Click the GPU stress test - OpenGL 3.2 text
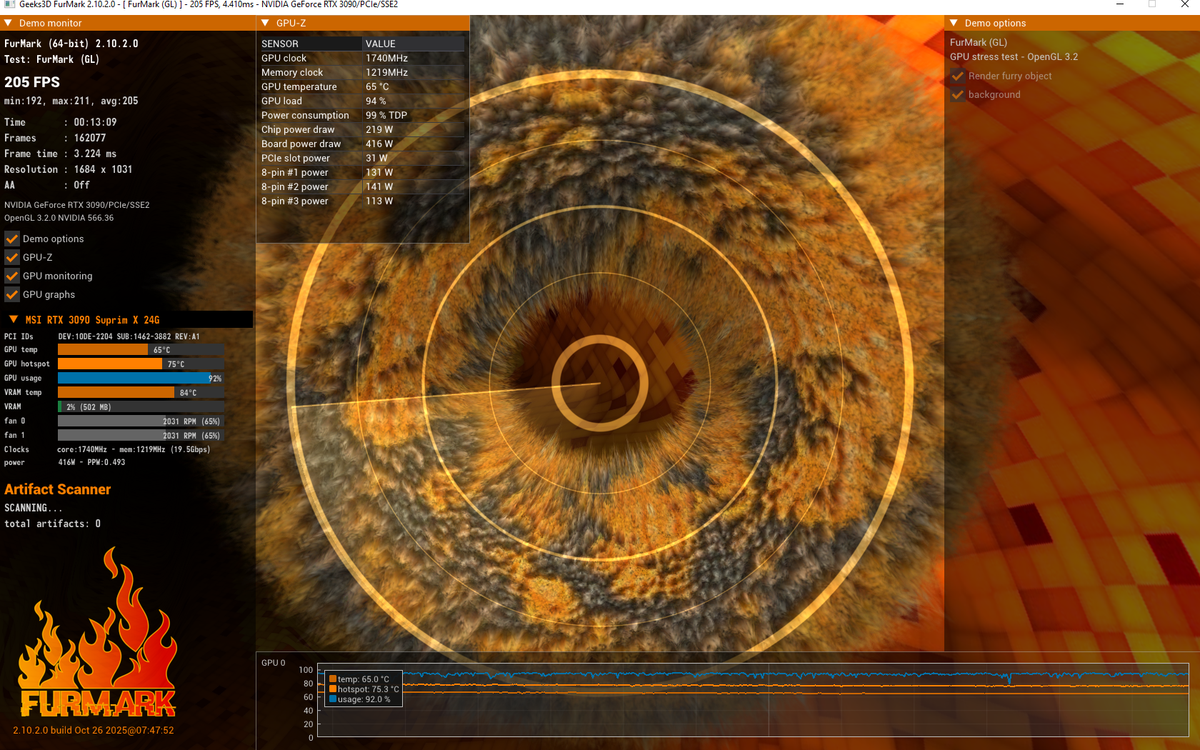The image size is (1200, 750). tap(1014, 57)
